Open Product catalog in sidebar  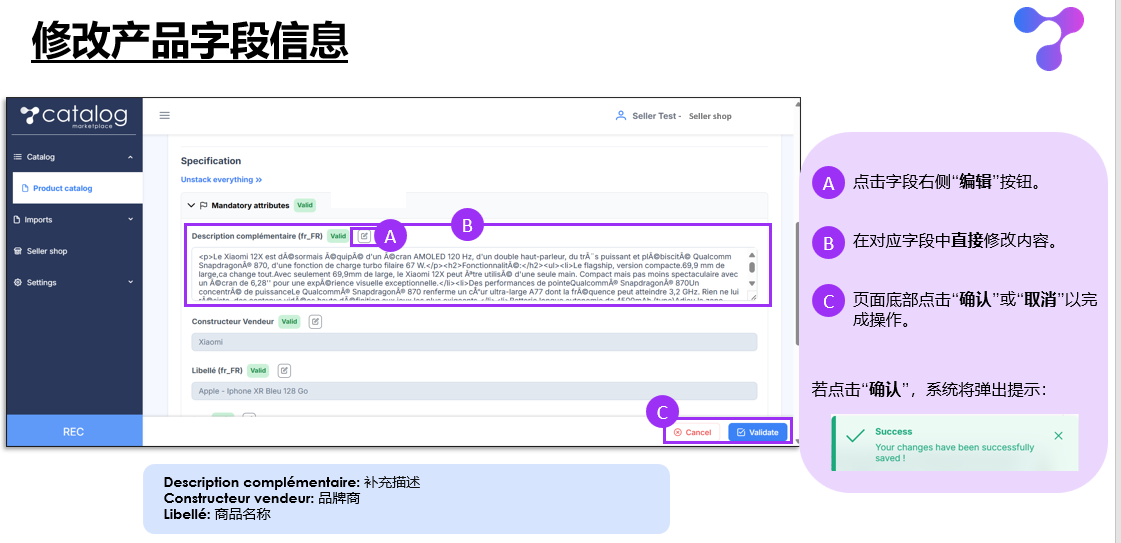(x=62, y=188)
